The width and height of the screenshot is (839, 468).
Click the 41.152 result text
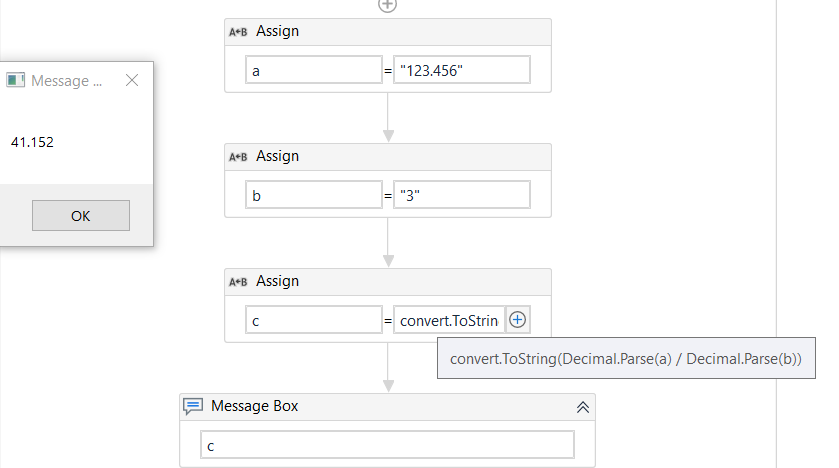tap(32, 142)
